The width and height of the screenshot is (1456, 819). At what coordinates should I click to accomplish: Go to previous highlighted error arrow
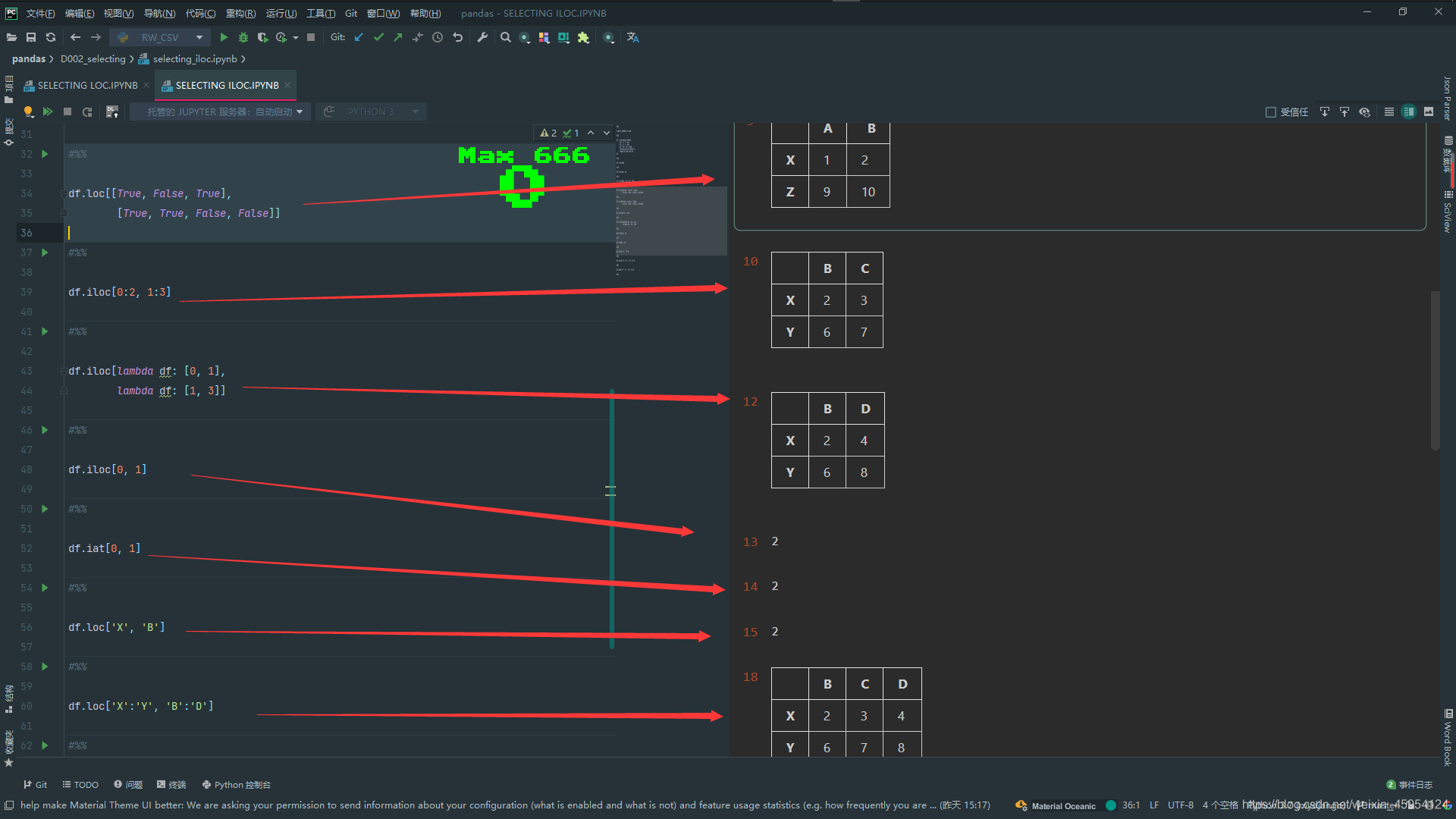click(591, 133)
